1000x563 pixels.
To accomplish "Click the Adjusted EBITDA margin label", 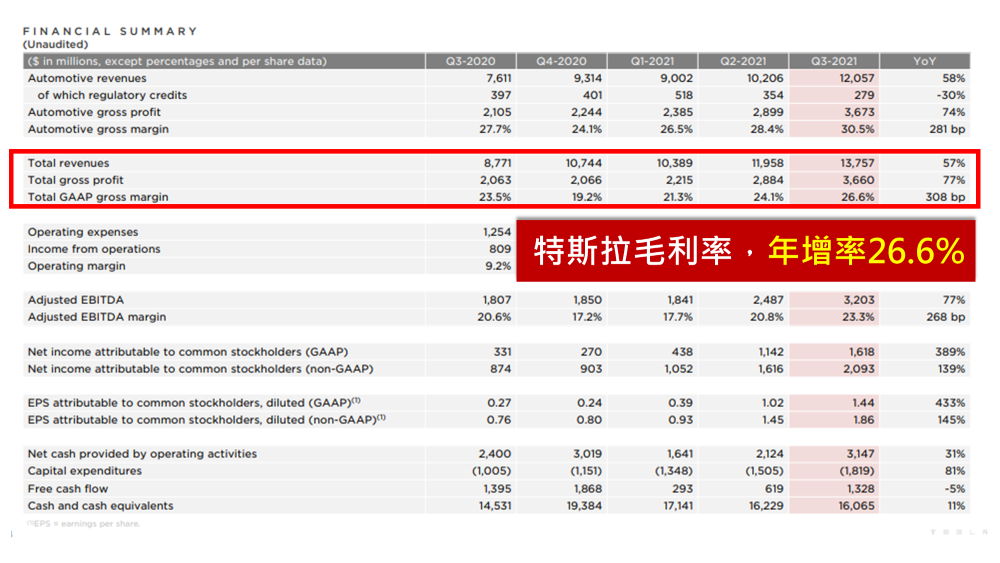I will tap(97, 317).
